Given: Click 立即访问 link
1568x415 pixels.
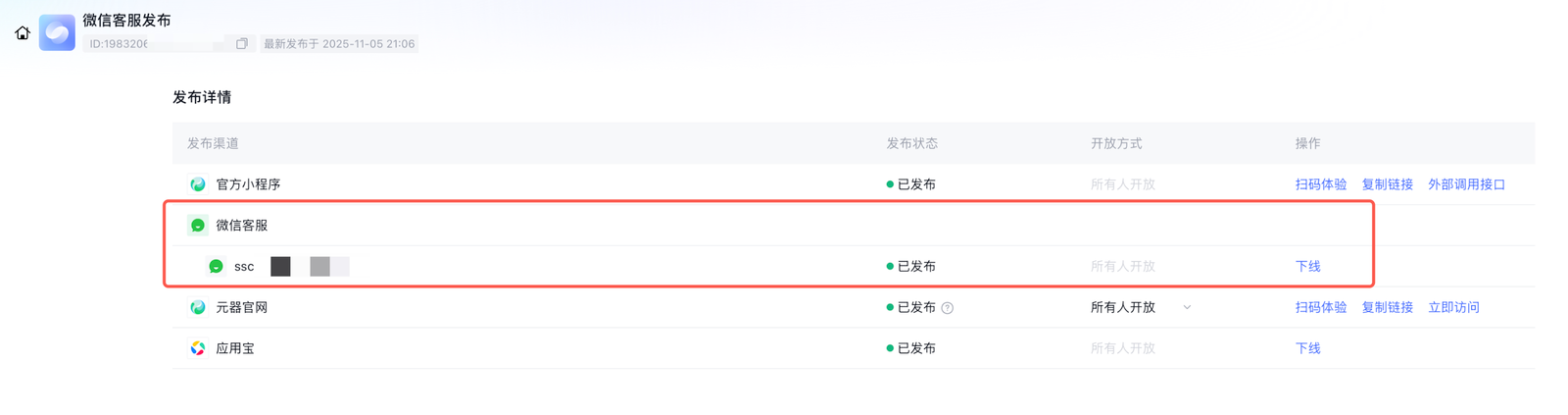Looking at the screenshot, I should click(1453, 308).
